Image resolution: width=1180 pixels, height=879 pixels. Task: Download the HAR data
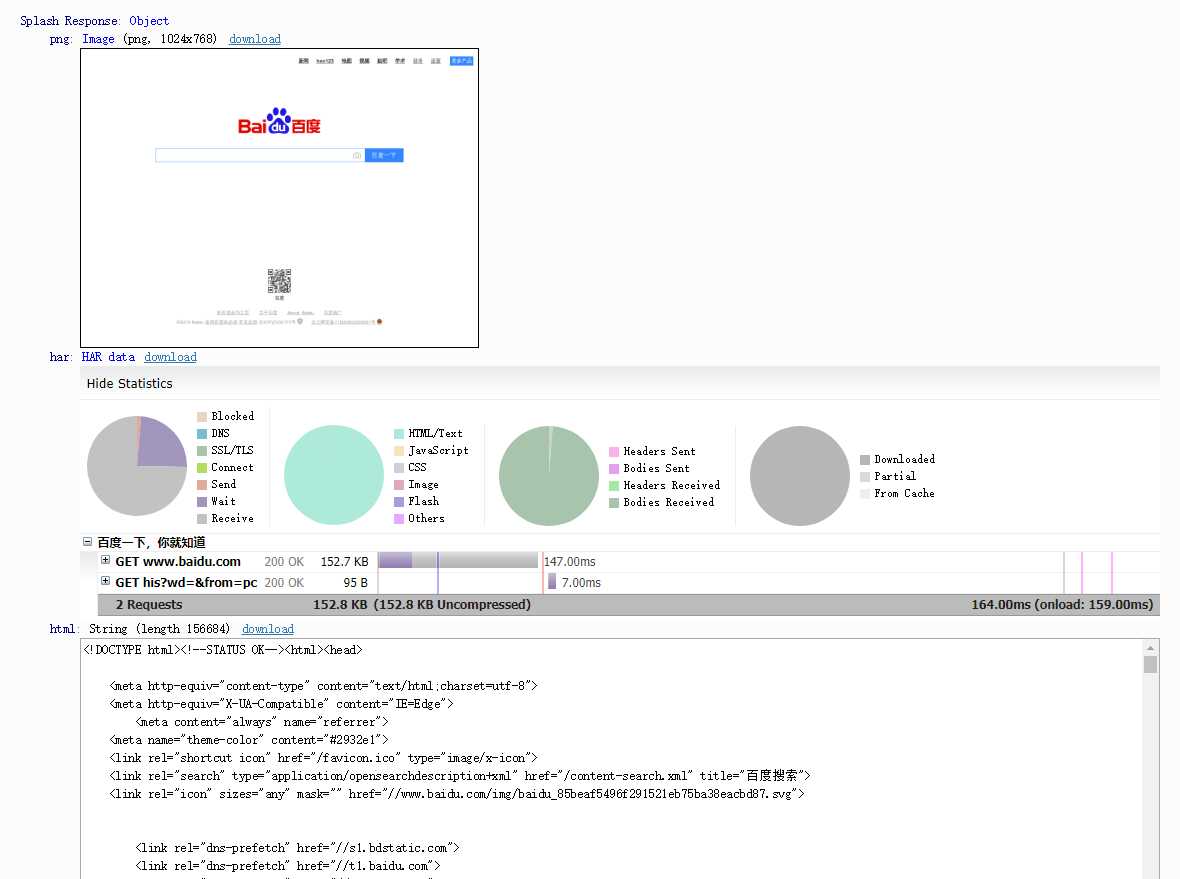[x=170, y=357]
